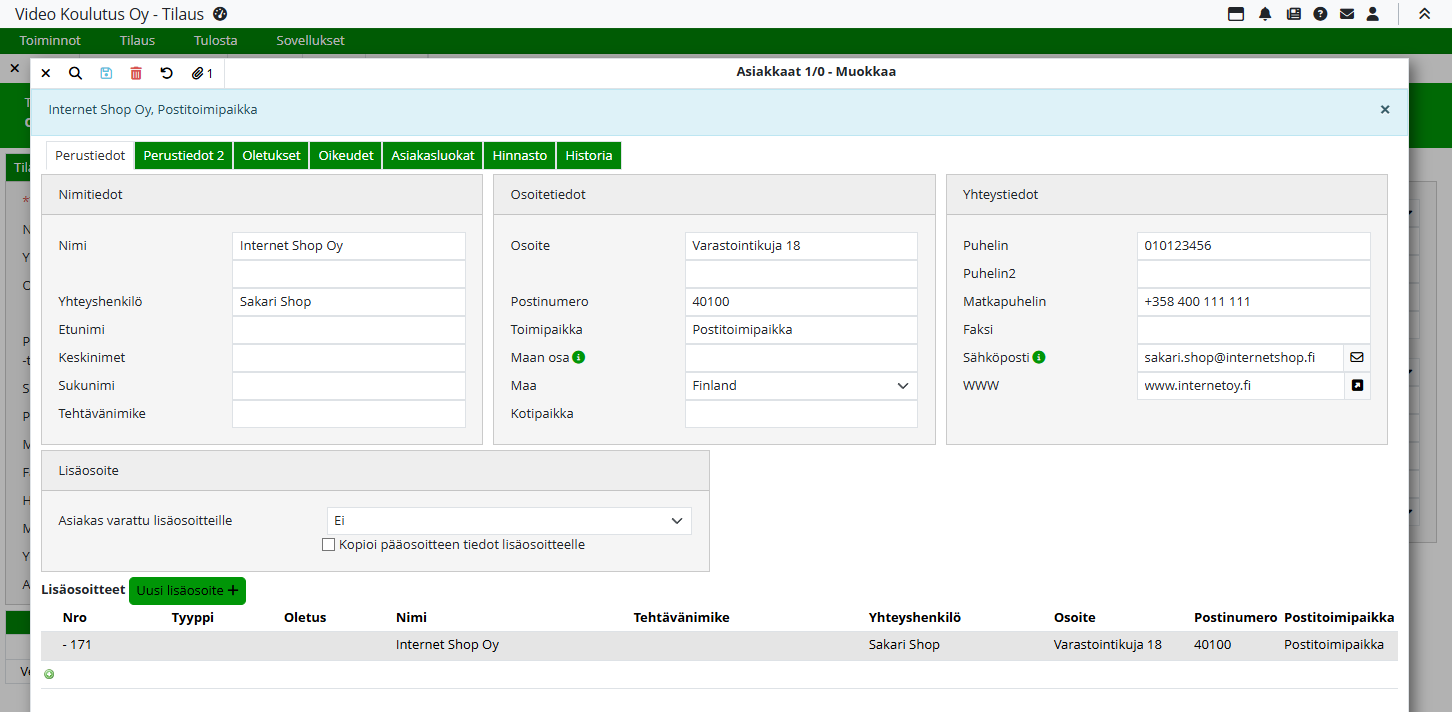Click the Uusi lisäosoite button
The width and height of the screenshot is (1452, 712).
coord(187,591)
